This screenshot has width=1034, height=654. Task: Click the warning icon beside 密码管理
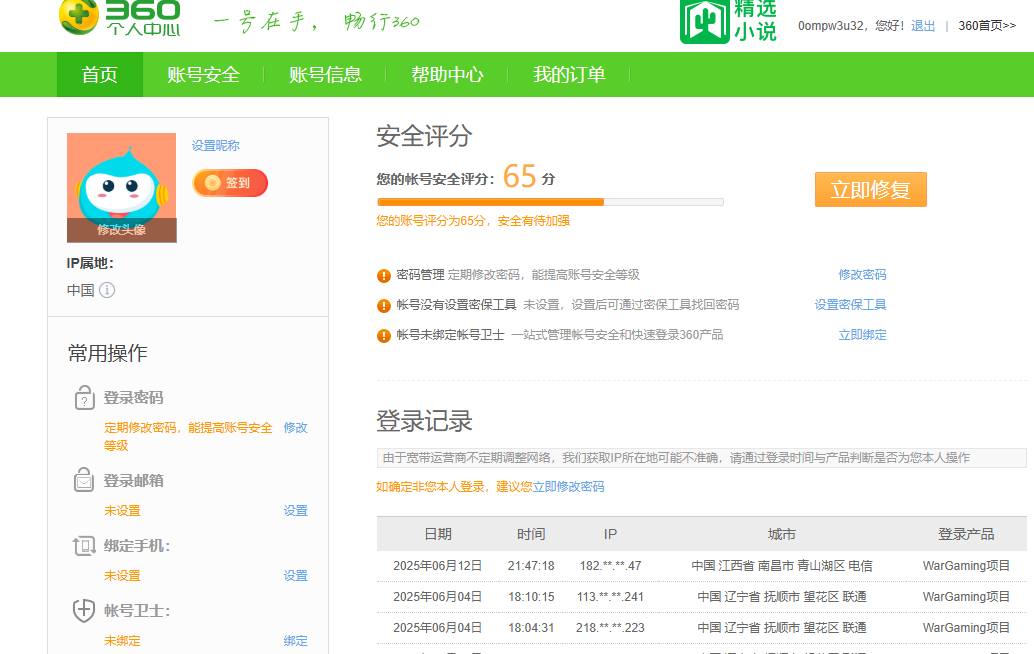[381, 274]
